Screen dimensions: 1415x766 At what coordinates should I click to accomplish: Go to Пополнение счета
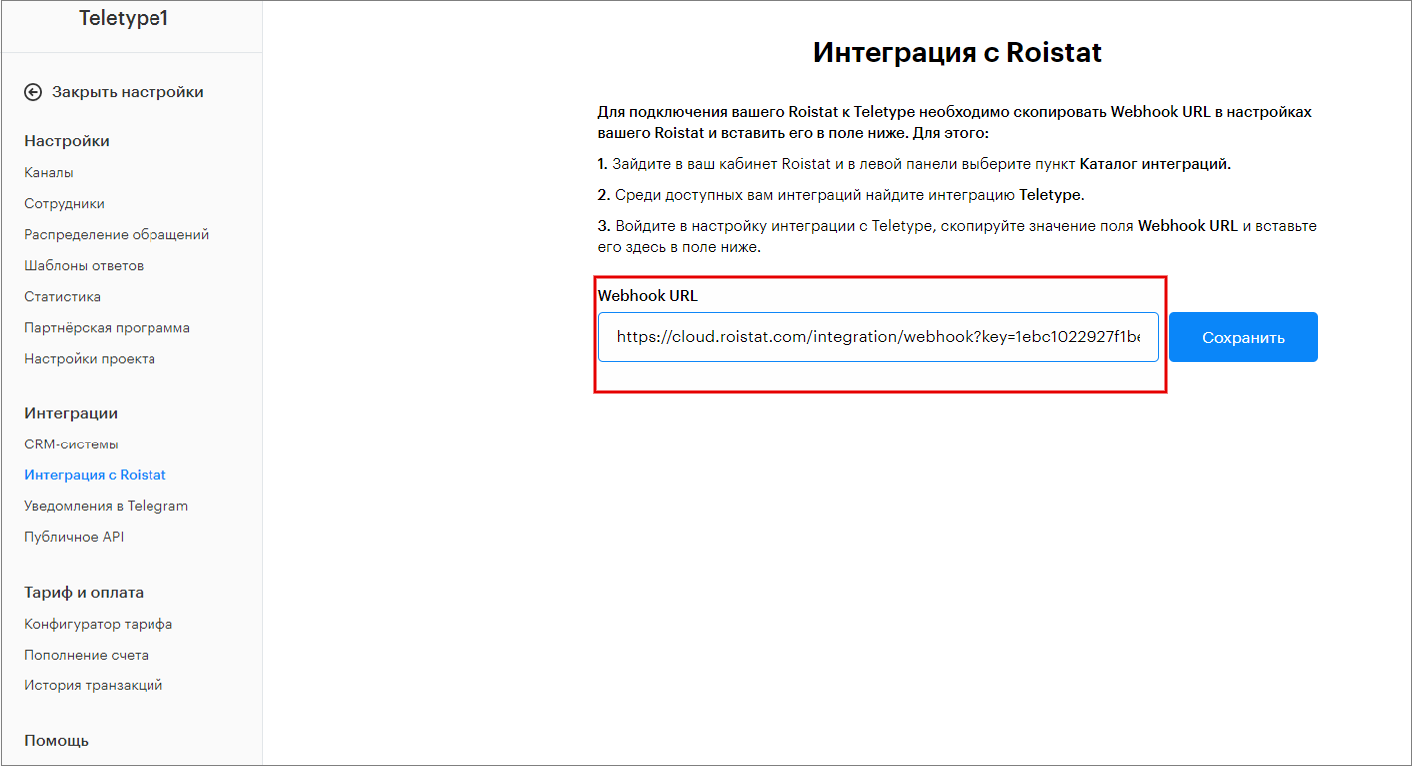[x=87, y=655]
